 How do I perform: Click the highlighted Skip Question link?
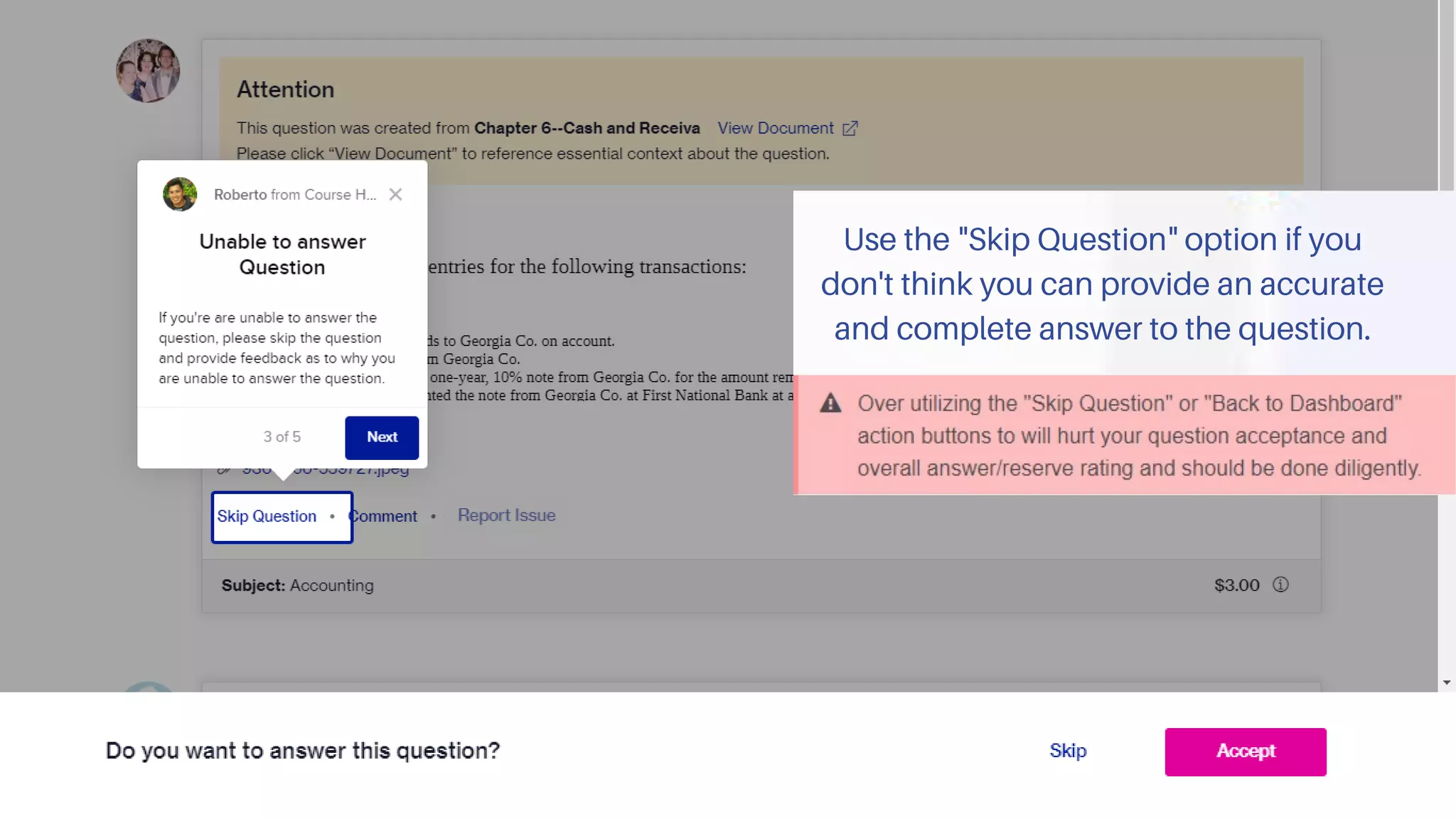[267, 516]
